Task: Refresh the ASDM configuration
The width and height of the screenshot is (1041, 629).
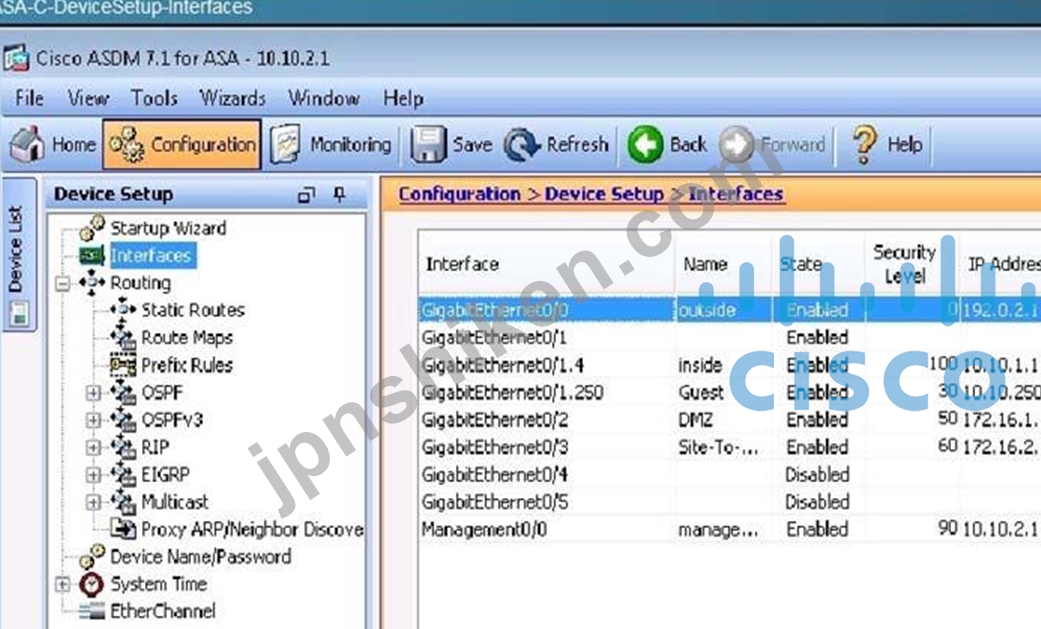Action: click(556, 144)
